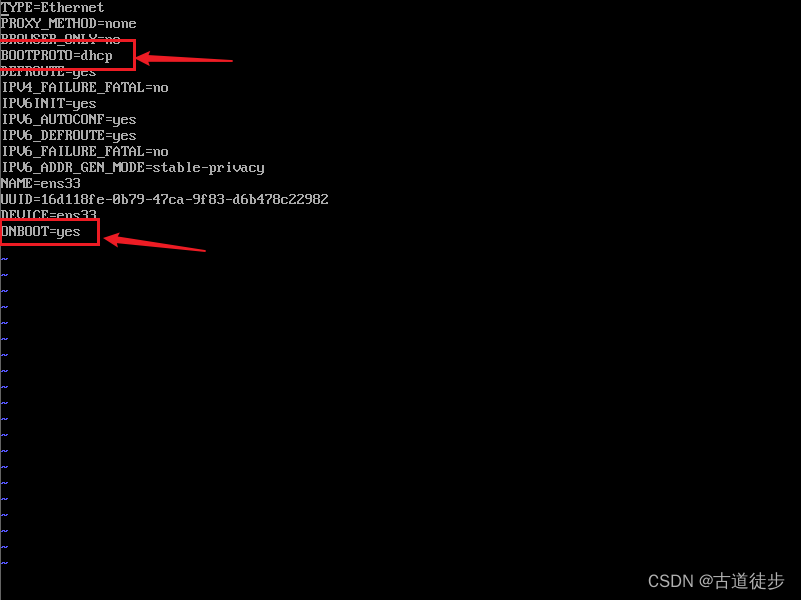Click the red arrow pointing to BOOTPROTO
The height and width of the screenshot is (600, 801).
click(x=184, y=59)
